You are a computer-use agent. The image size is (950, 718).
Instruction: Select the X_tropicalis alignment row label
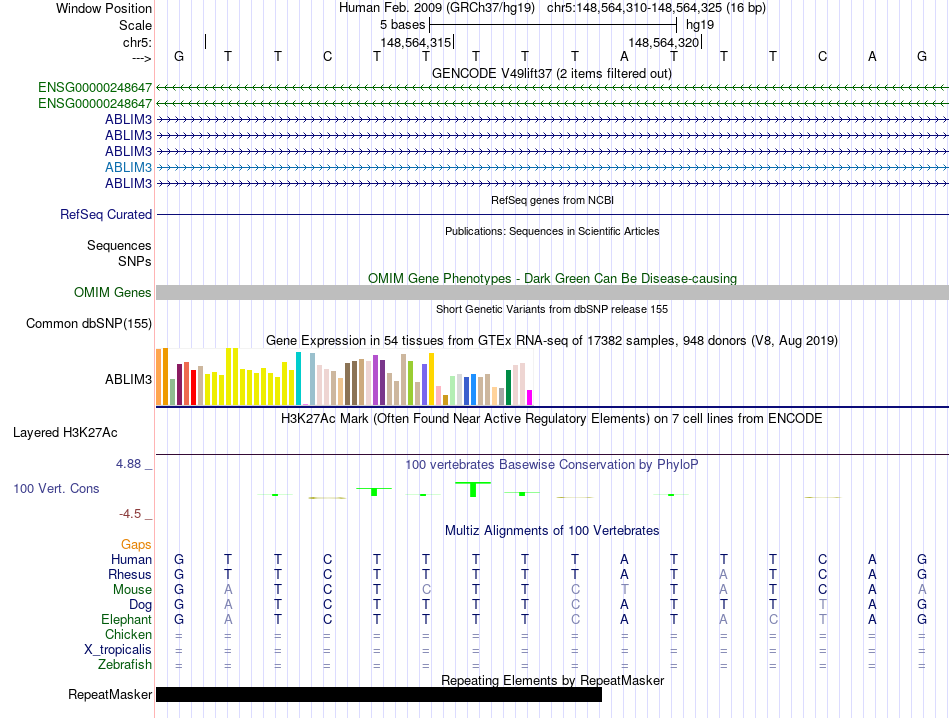pyautogui.click(x=118, y=650)
